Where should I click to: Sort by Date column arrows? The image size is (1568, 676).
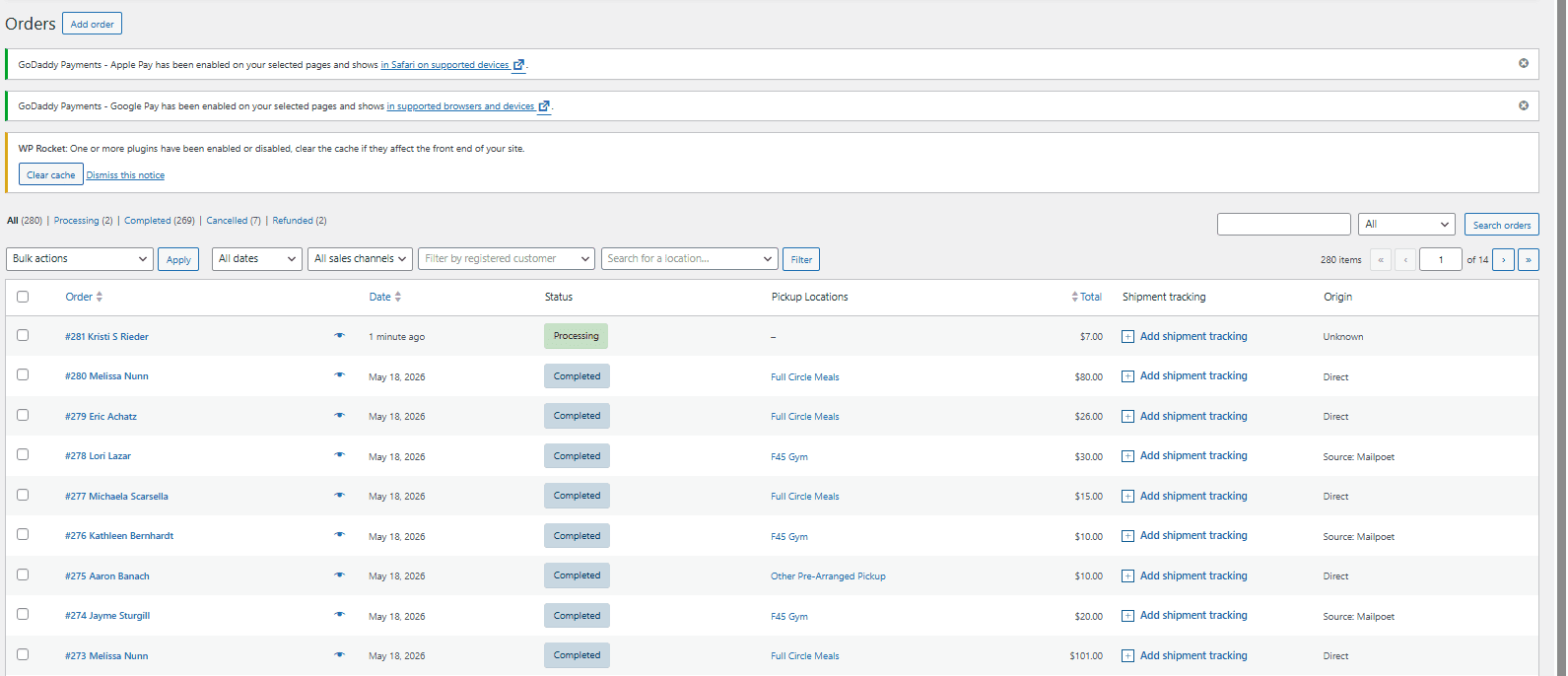[x=398, y=297]
